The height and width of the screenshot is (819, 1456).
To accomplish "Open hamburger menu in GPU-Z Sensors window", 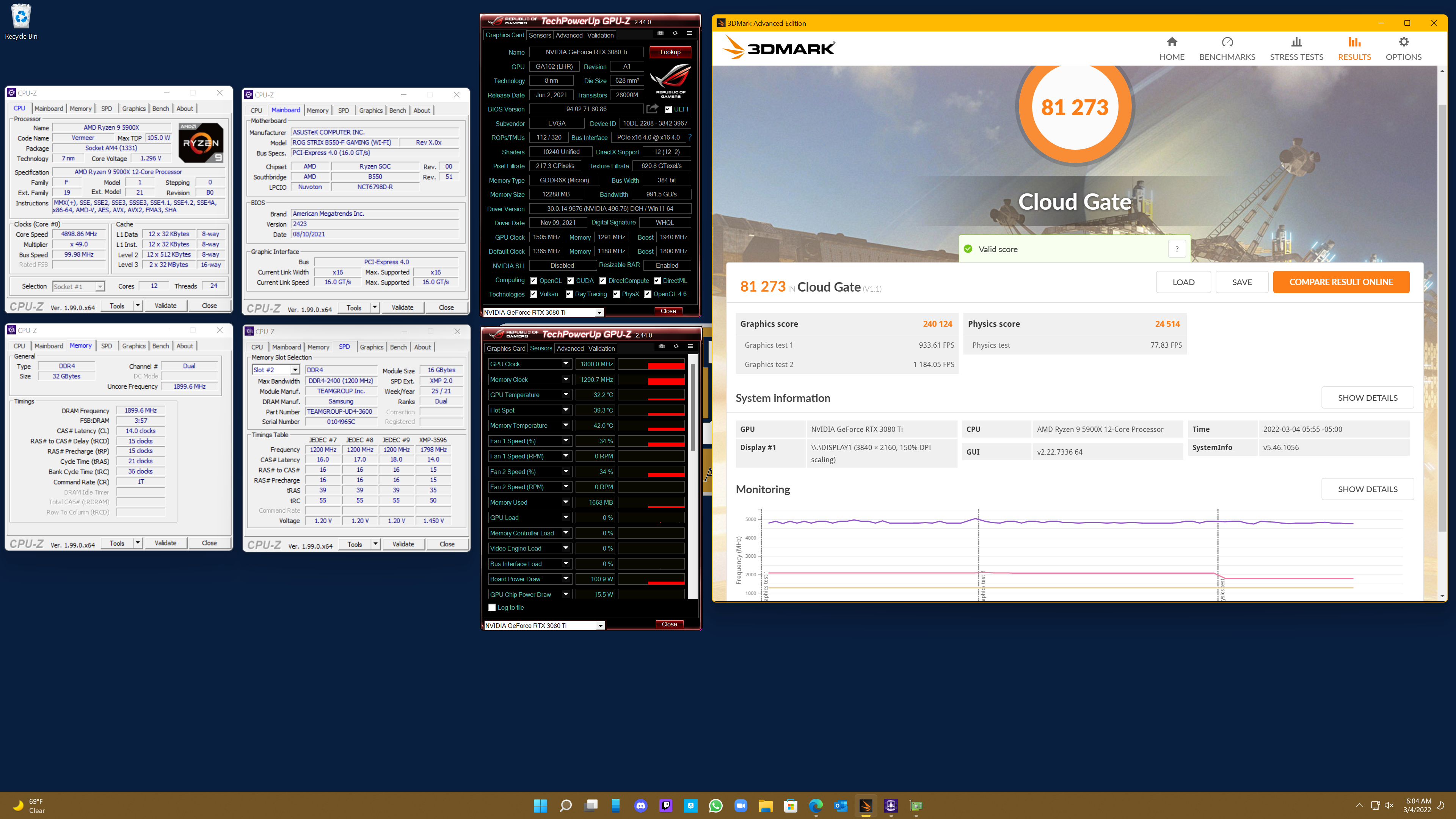I will click(691, 347).
